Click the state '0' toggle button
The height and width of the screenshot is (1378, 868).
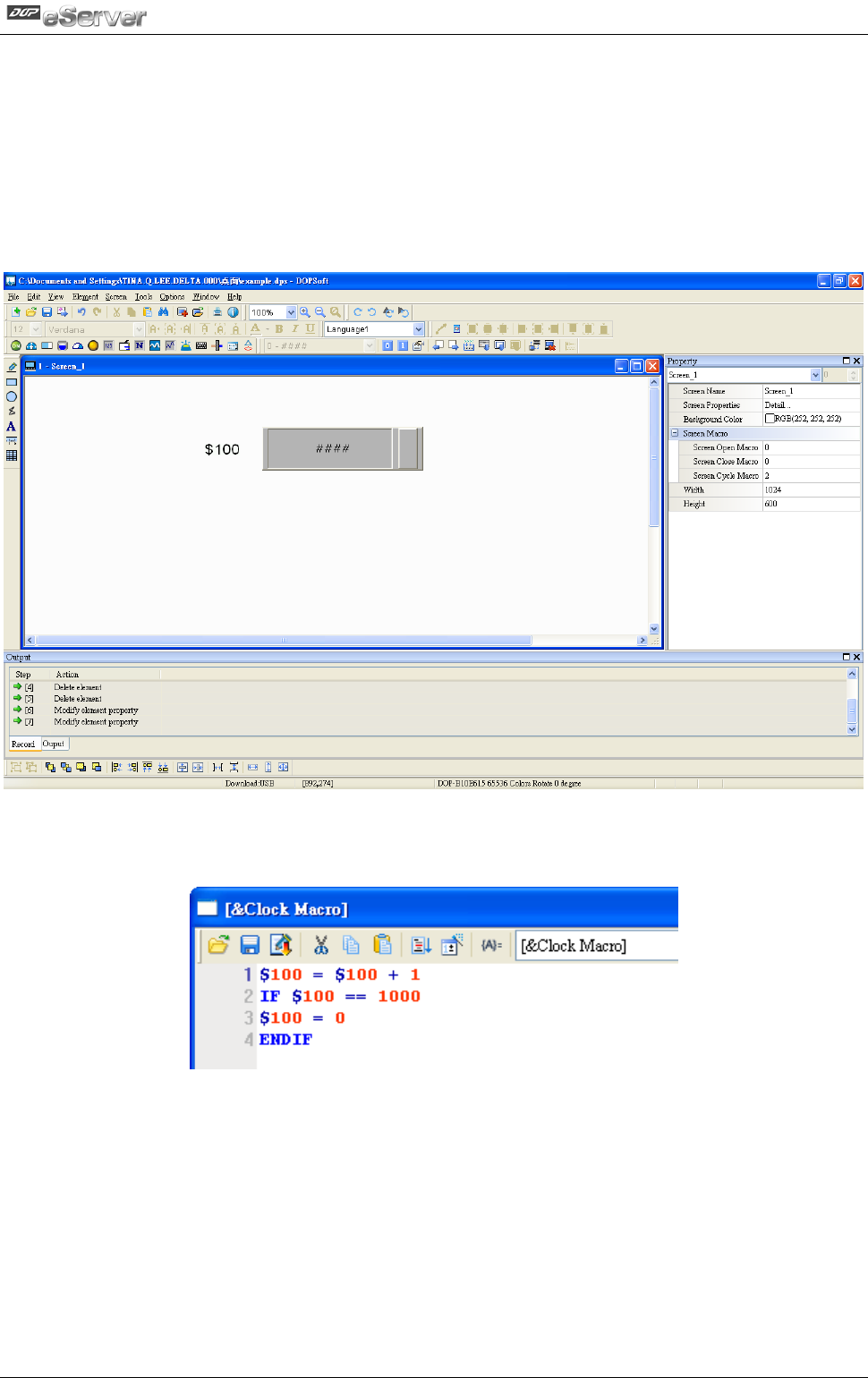tap(387, 345)
